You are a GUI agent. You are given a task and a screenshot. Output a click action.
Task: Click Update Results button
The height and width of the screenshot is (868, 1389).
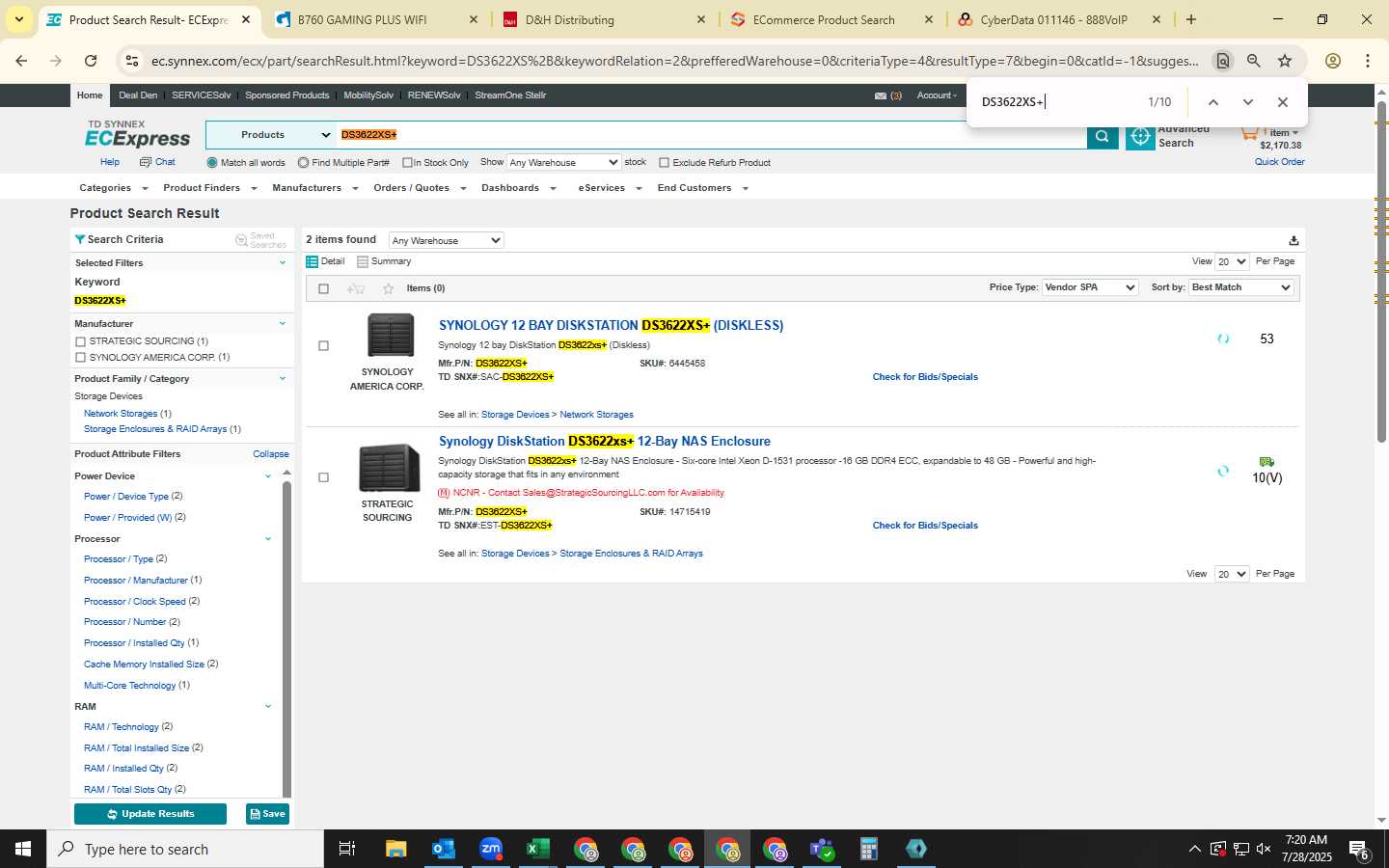(150, 814)
